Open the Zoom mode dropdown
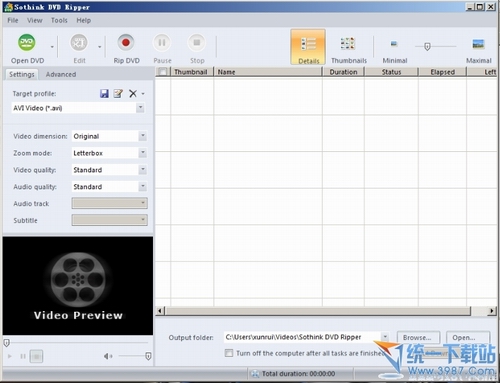This screenshot has height=383, width=500. click(143, 153)
